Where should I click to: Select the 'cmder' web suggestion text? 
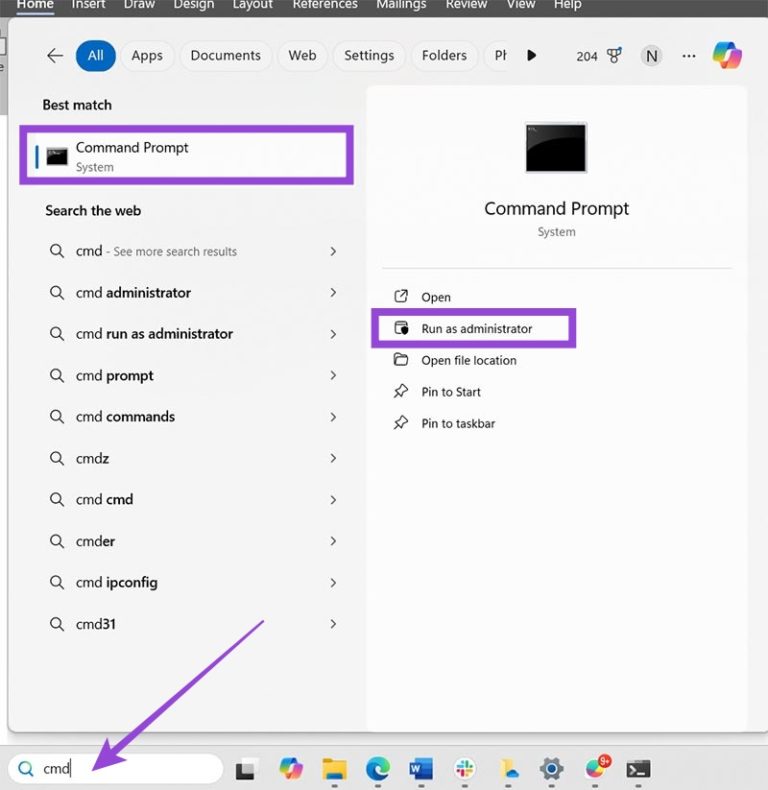pos(95,541)
